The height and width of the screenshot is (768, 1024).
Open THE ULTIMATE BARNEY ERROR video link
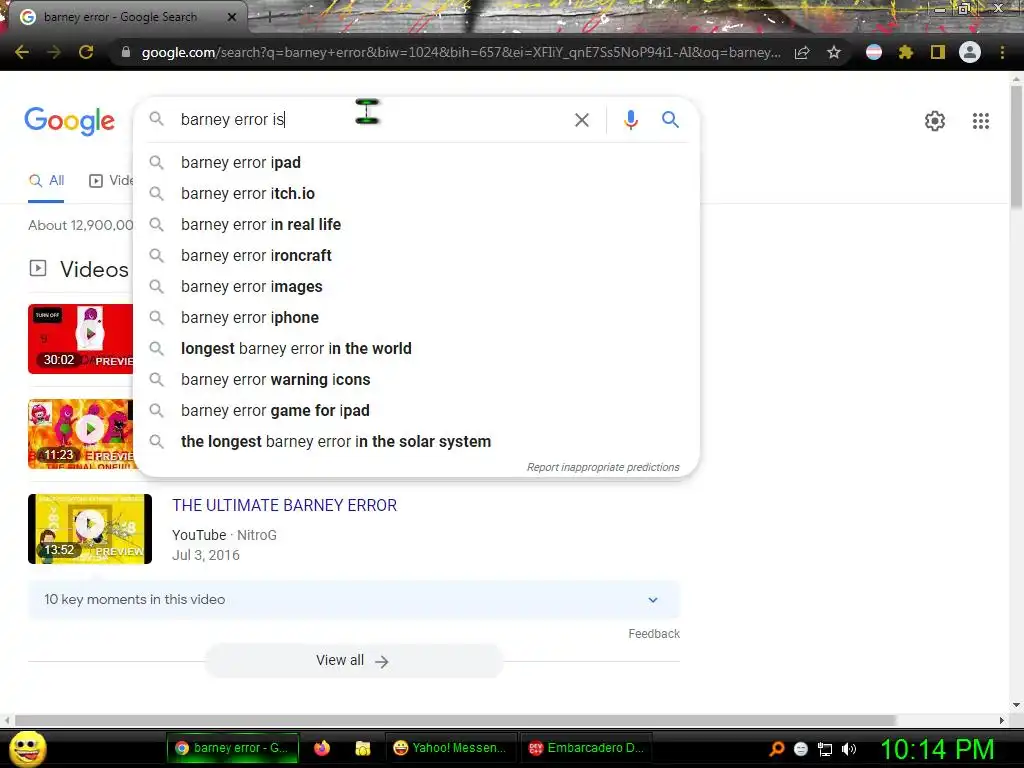(x=284, y=505)
